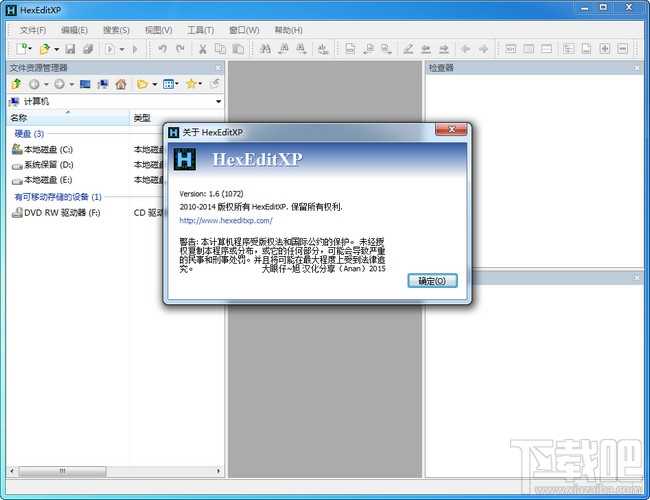The height and width of the screenshot is (500, 650).
Task: Open the http://www.hexeditxp.com/ link
Action: point(226,221)
